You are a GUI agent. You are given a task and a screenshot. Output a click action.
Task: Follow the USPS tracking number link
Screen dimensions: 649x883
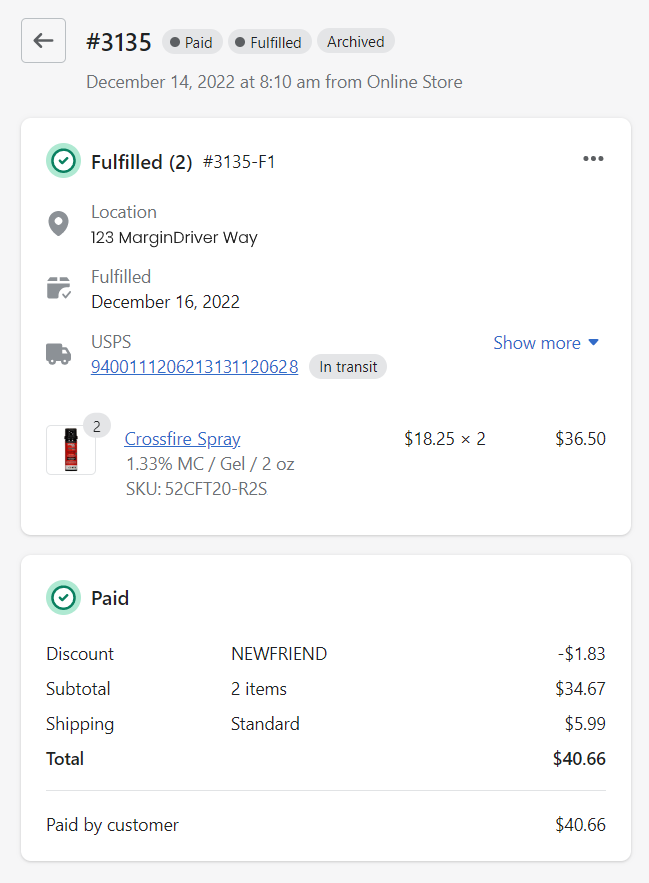pyautogui.click(x=194, y=366)
